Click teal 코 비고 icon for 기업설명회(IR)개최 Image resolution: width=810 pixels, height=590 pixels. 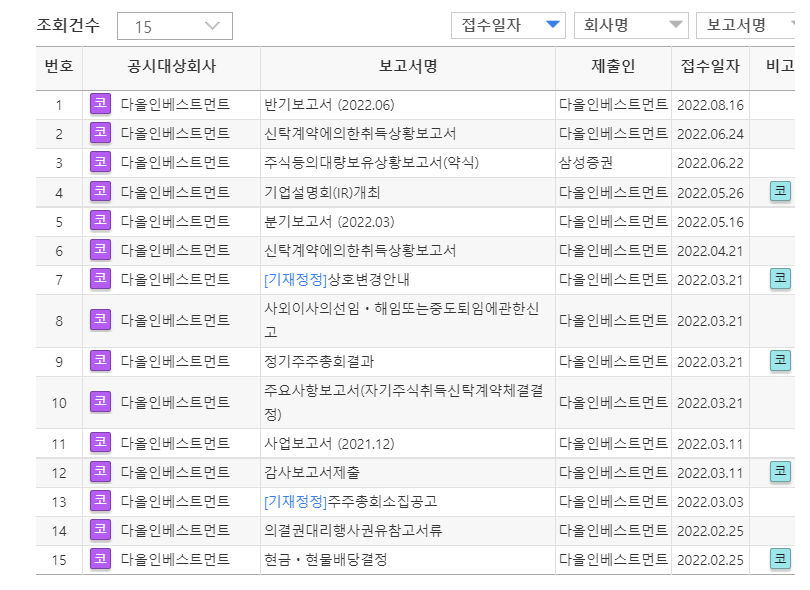click(780, 191)
